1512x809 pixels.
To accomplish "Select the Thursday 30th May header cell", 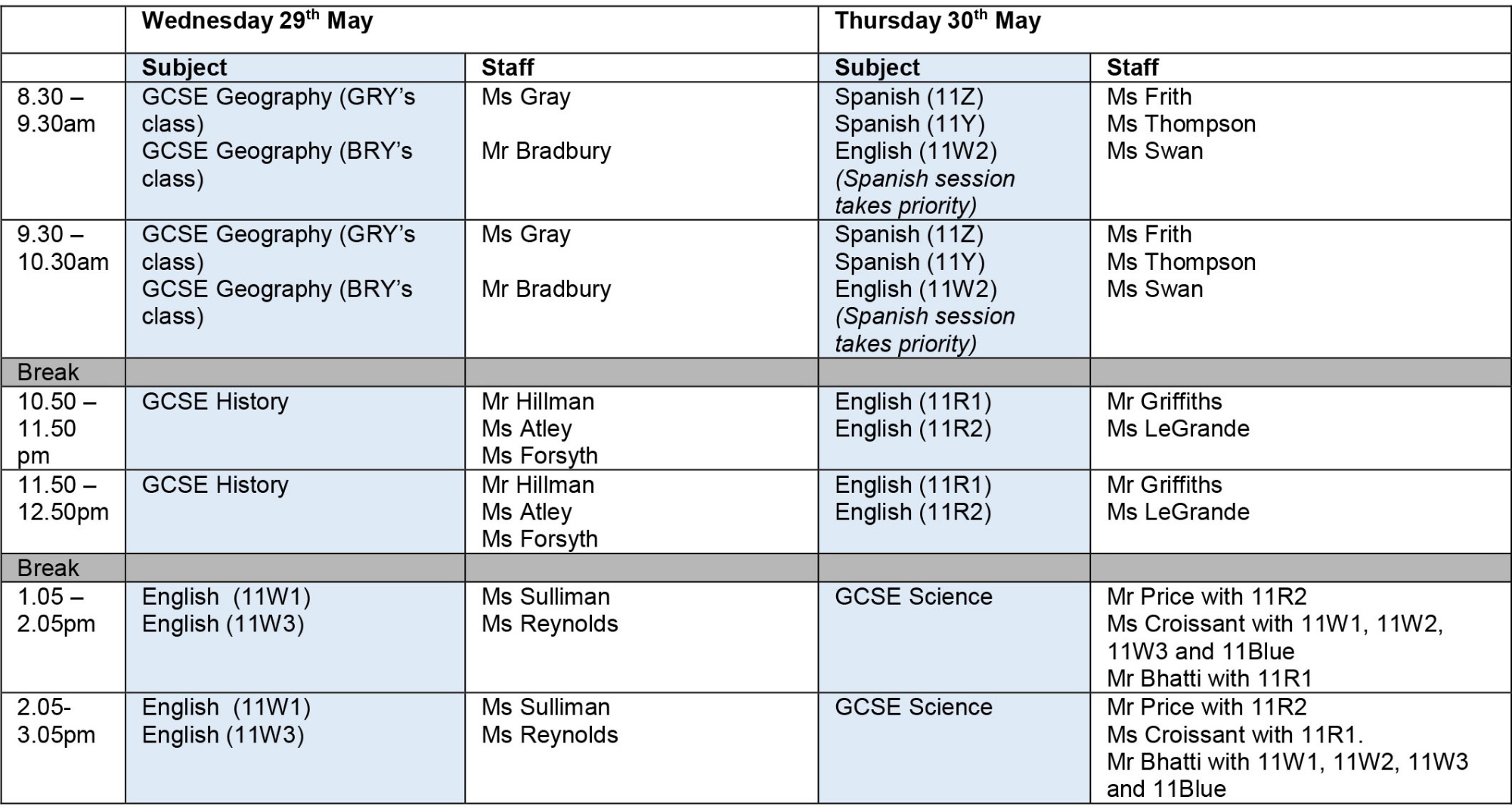I will click(1164, 29).
